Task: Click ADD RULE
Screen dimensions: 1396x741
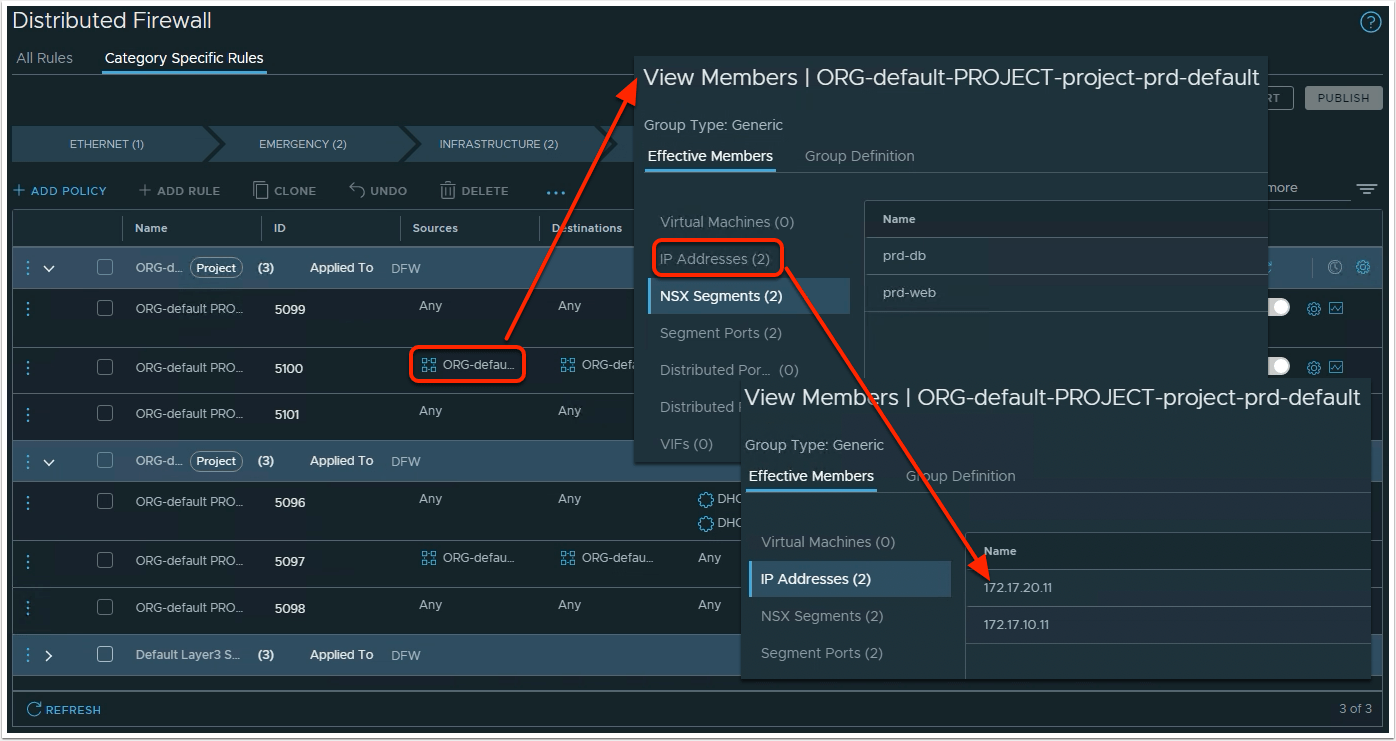Action: (x=179, y=191)
